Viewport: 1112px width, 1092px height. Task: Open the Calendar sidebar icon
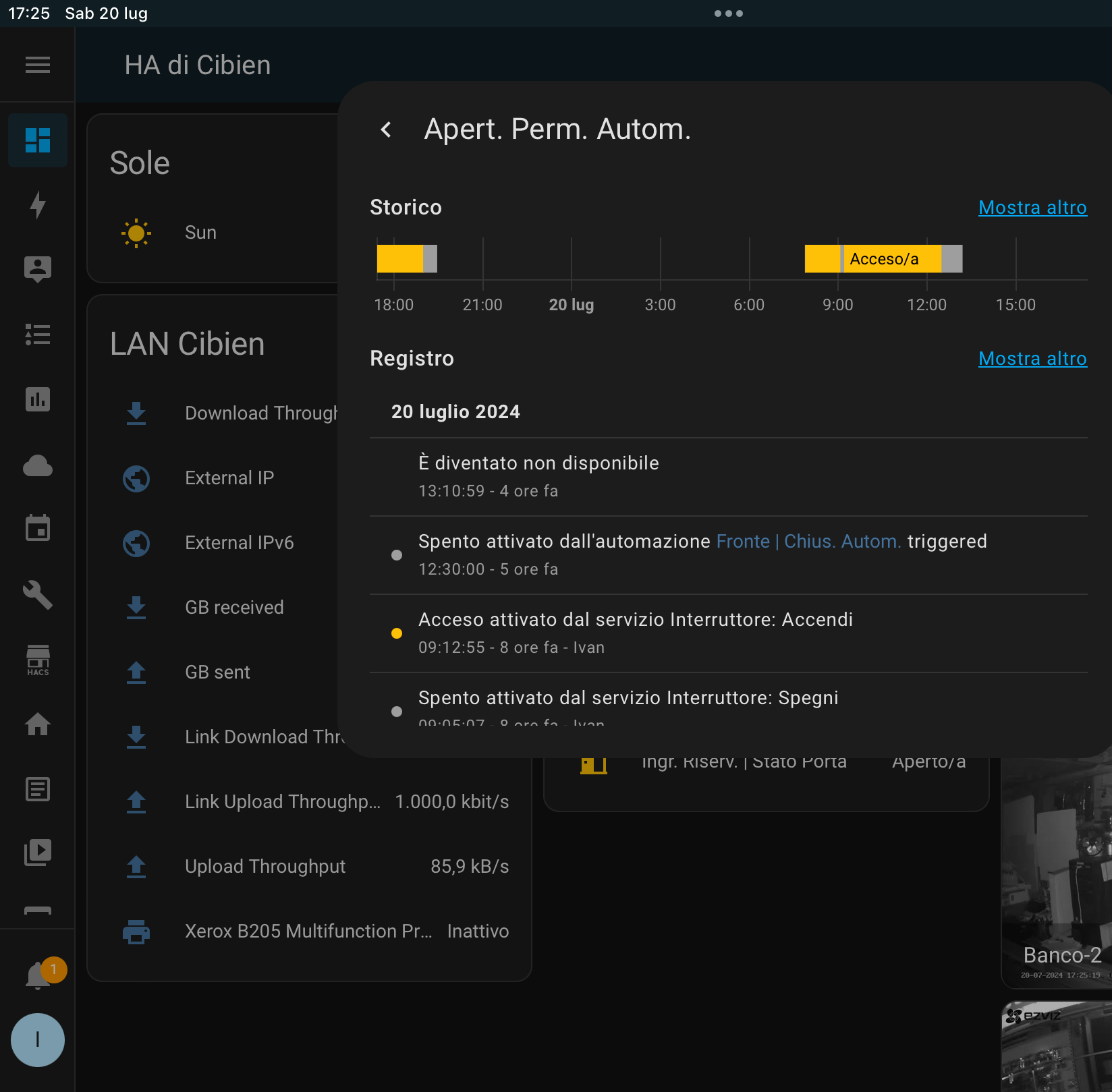[38, 529]
